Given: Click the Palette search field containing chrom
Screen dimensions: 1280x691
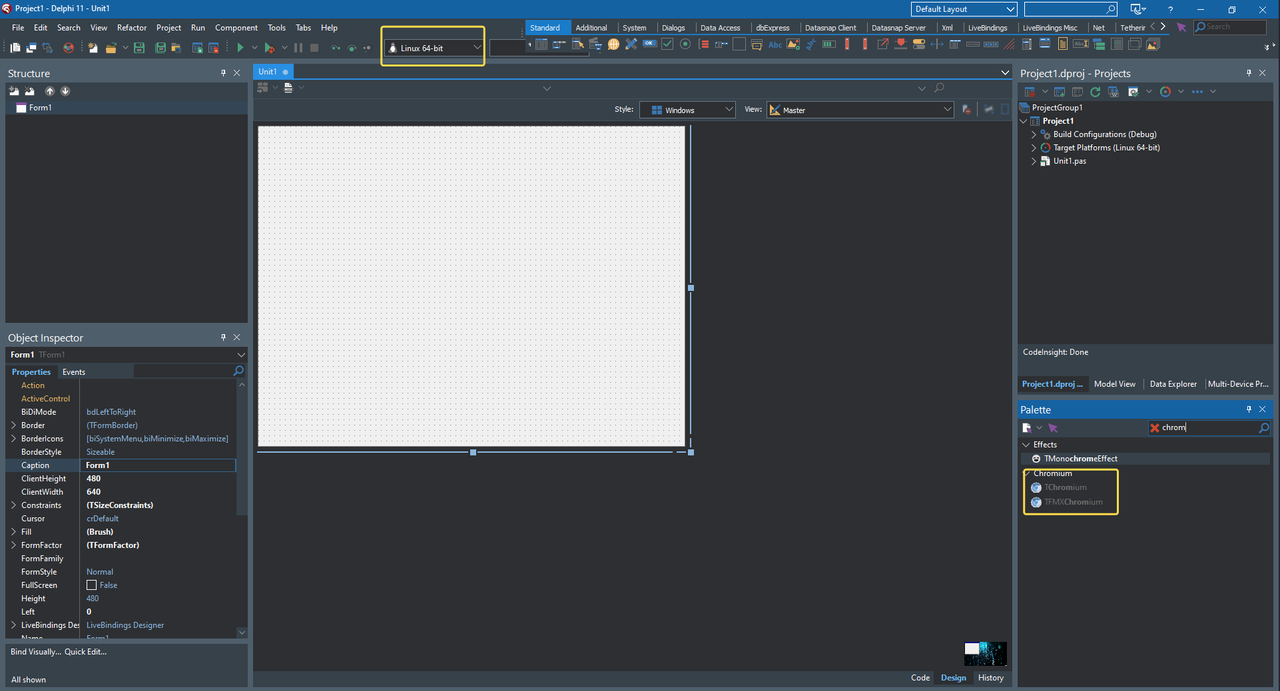Looking at the screenshot, I should click(x=1208, y=428).
